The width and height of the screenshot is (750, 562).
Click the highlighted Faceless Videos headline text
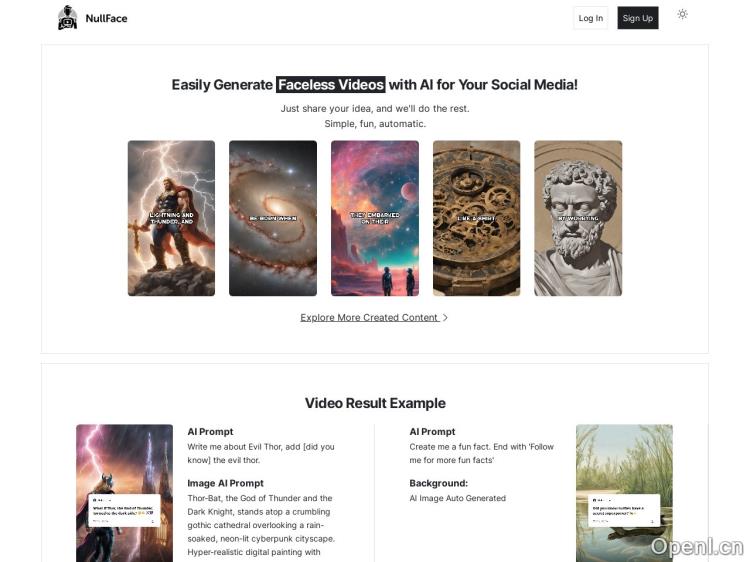(x=331, y=85)
